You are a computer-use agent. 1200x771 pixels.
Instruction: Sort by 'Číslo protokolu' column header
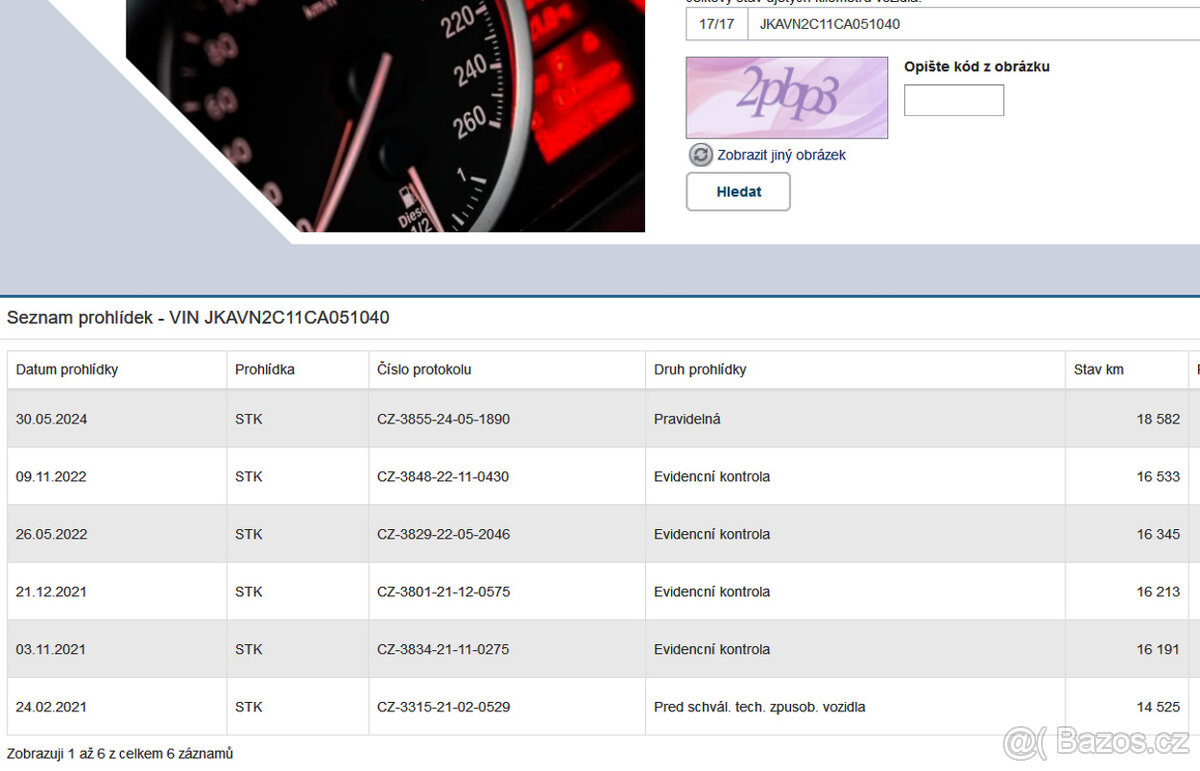pos(424,370)
